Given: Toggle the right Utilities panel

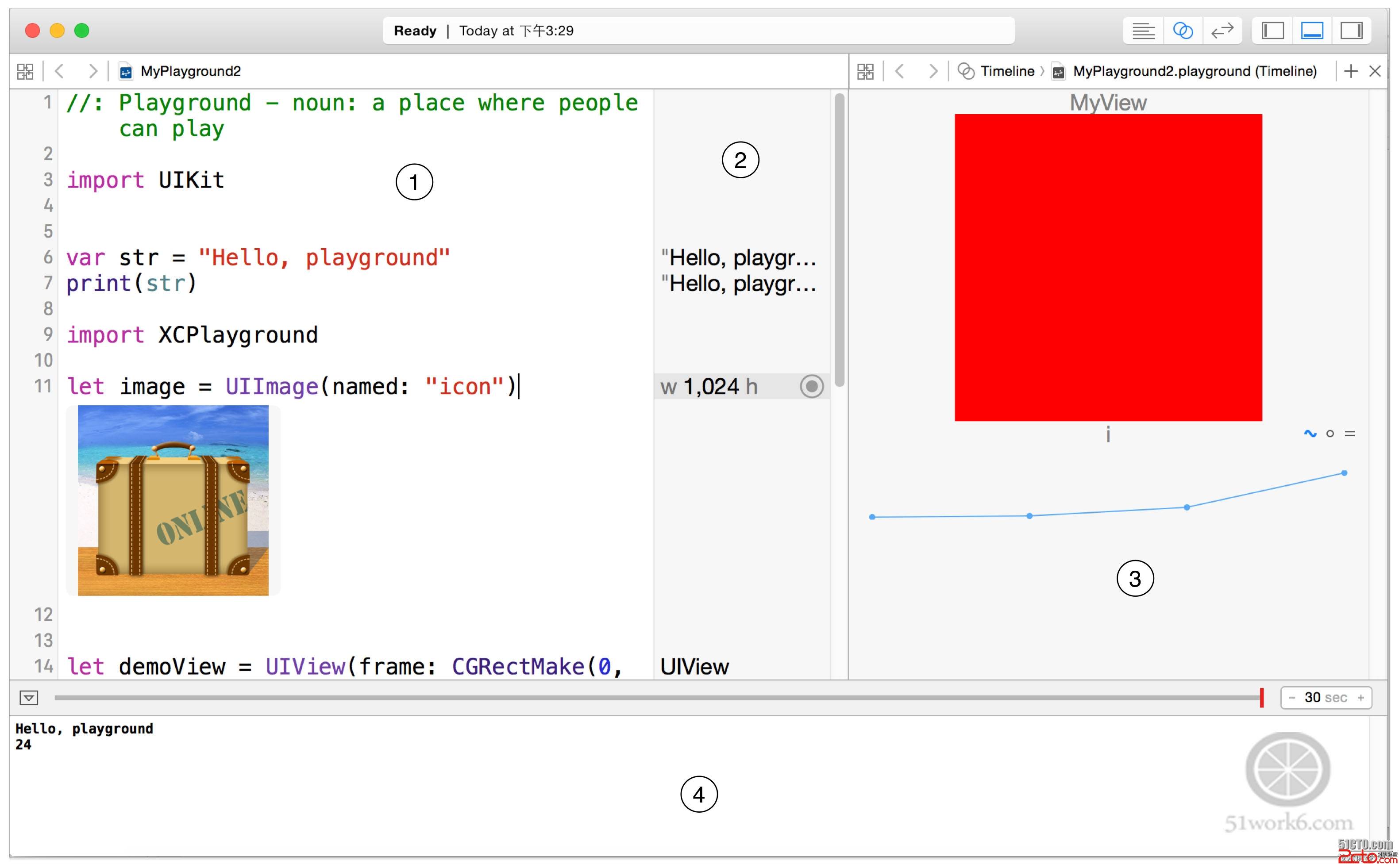Looking at the screenshot, I should click(x=1351, y=31).
